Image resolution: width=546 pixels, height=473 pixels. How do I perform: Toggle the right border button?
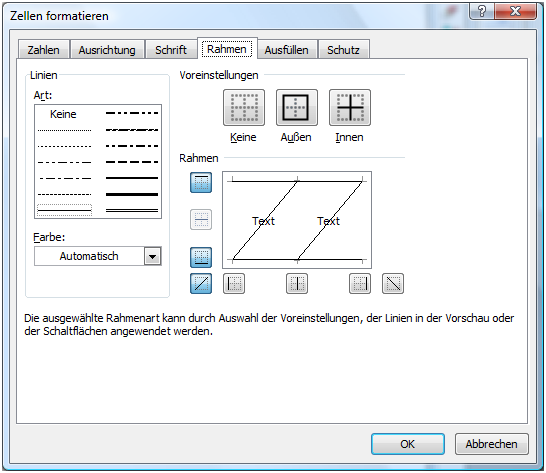(x=360, y=284)
